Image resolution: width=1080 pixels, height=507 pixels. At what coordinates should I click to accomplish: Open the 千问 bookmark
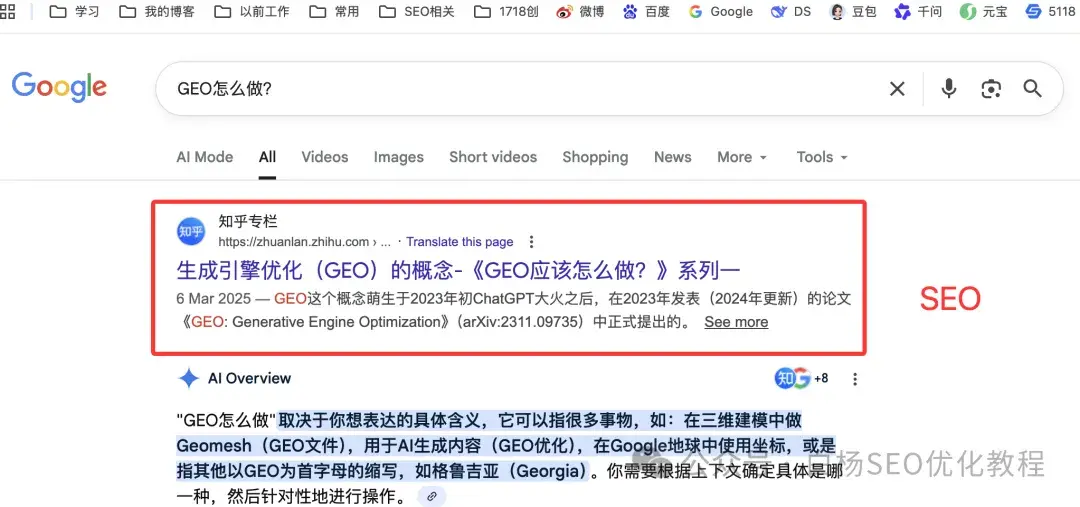coord(918,12)
